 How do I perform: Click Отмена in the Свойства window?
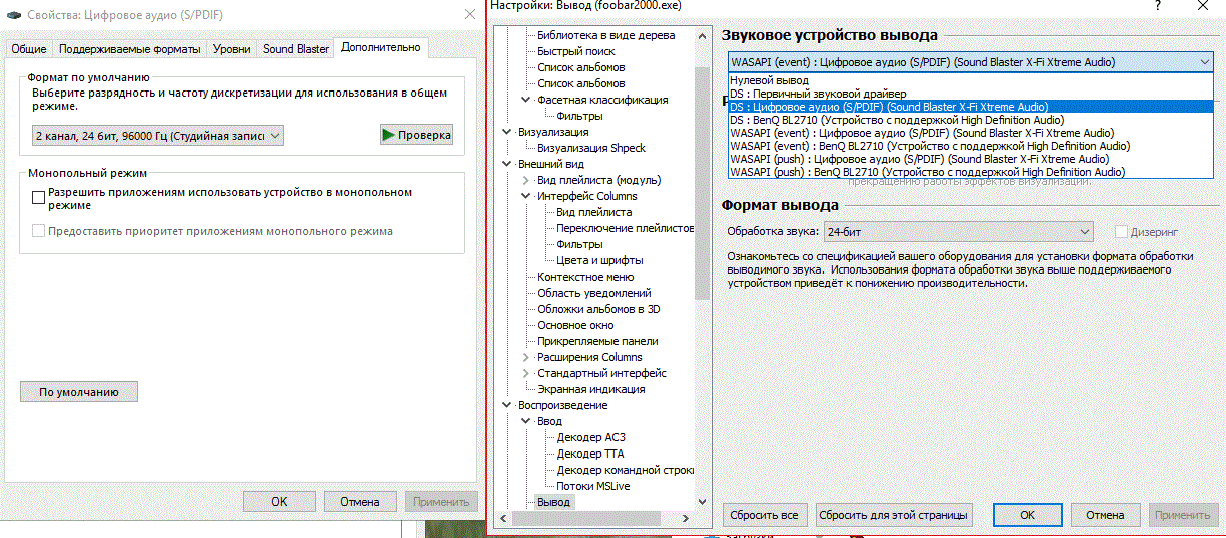(359, 502)
